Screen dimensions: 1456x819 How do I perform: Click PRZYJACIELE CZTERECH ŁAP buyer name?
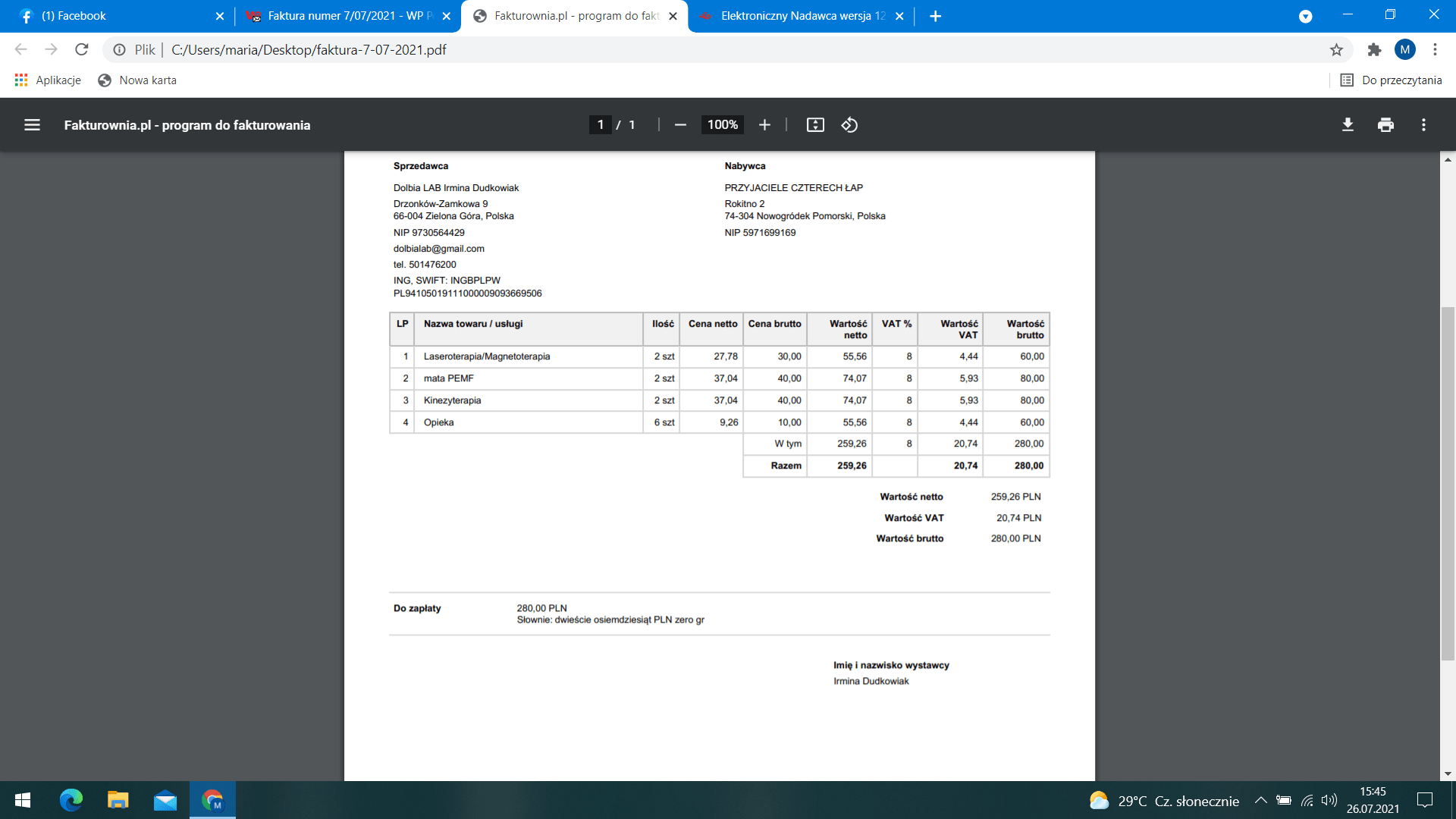[x=793, y=188]
